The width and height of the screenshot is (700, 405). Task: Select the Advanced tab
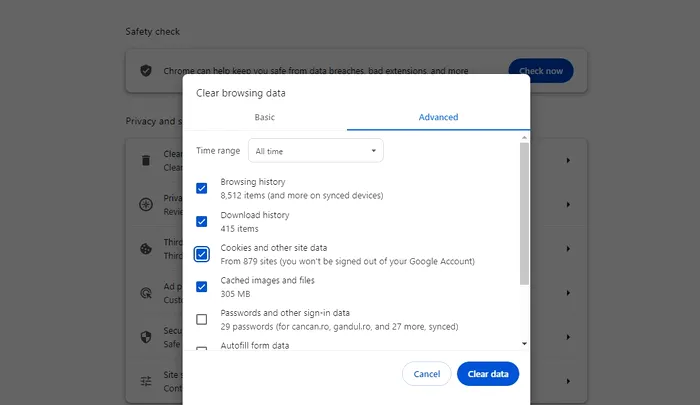(438, 117)
